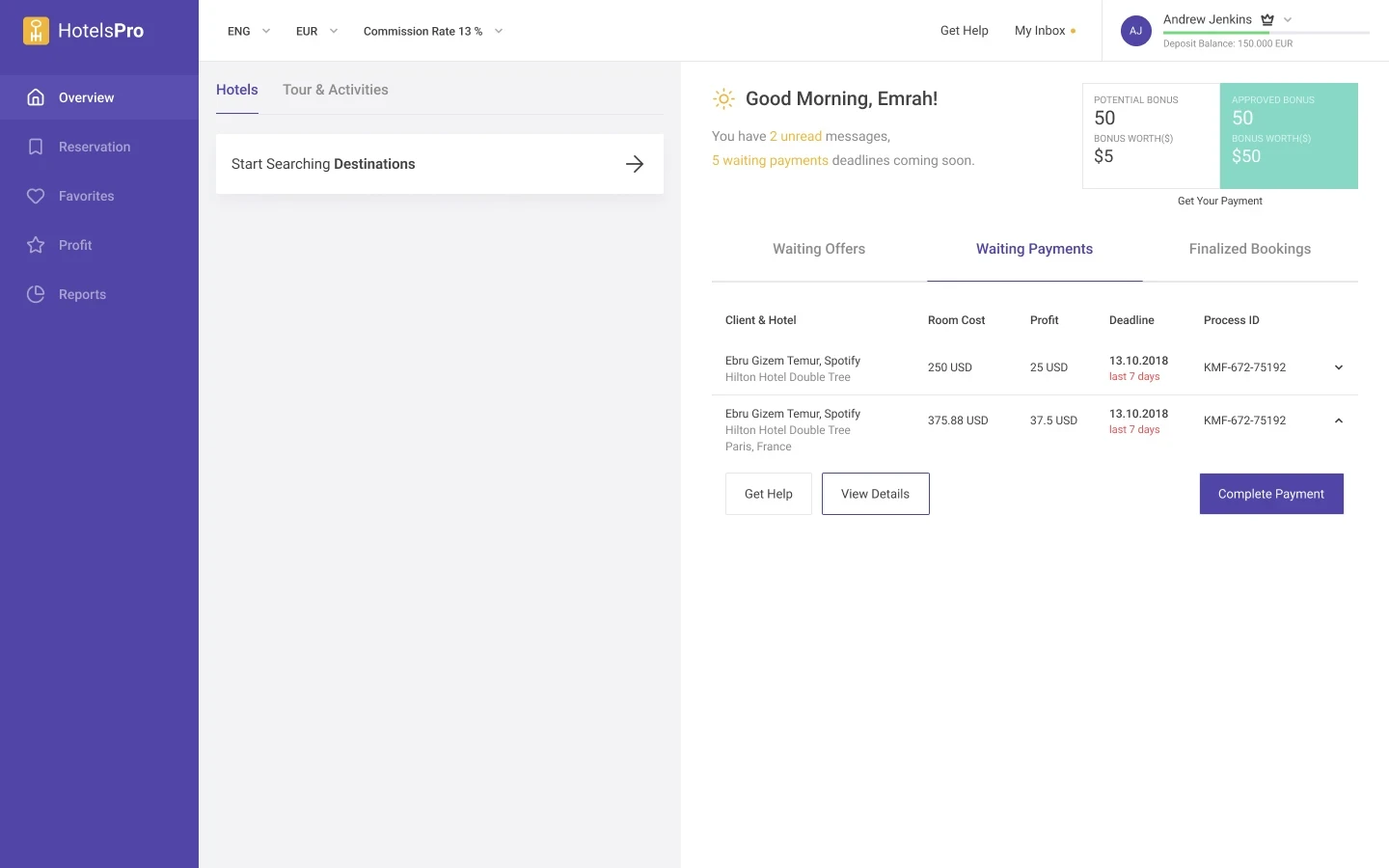Expand the 250 USD payment row

point(1339,367)
